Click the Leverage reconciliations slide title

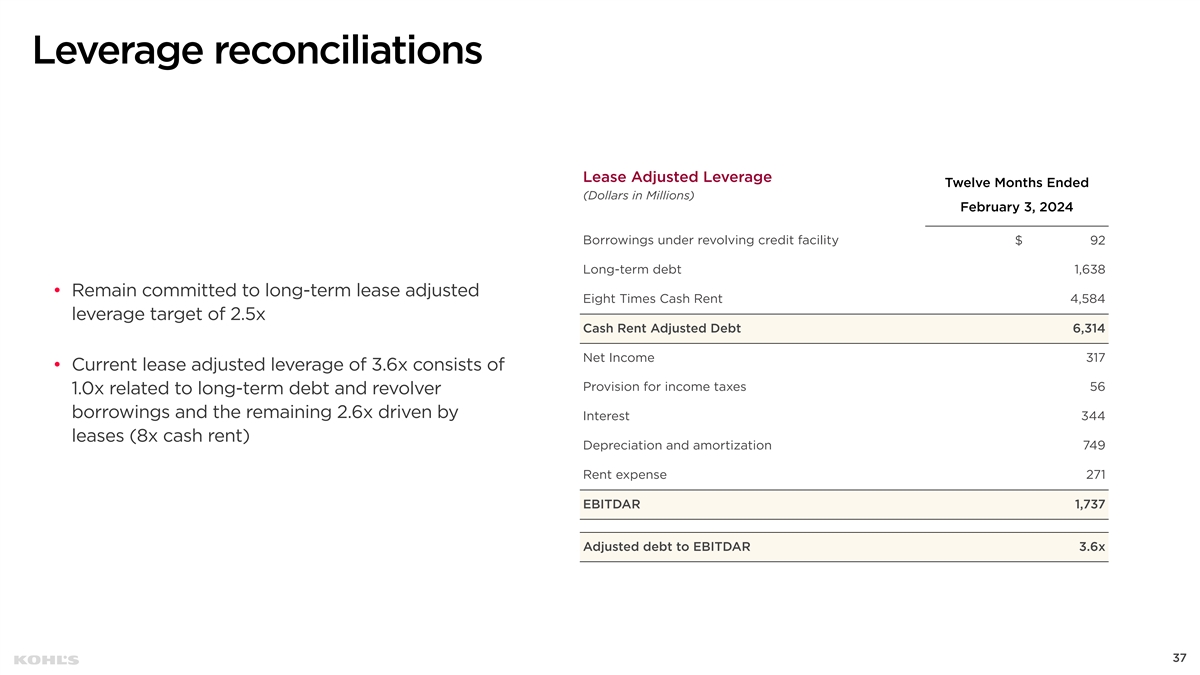[x=257, y=50]
